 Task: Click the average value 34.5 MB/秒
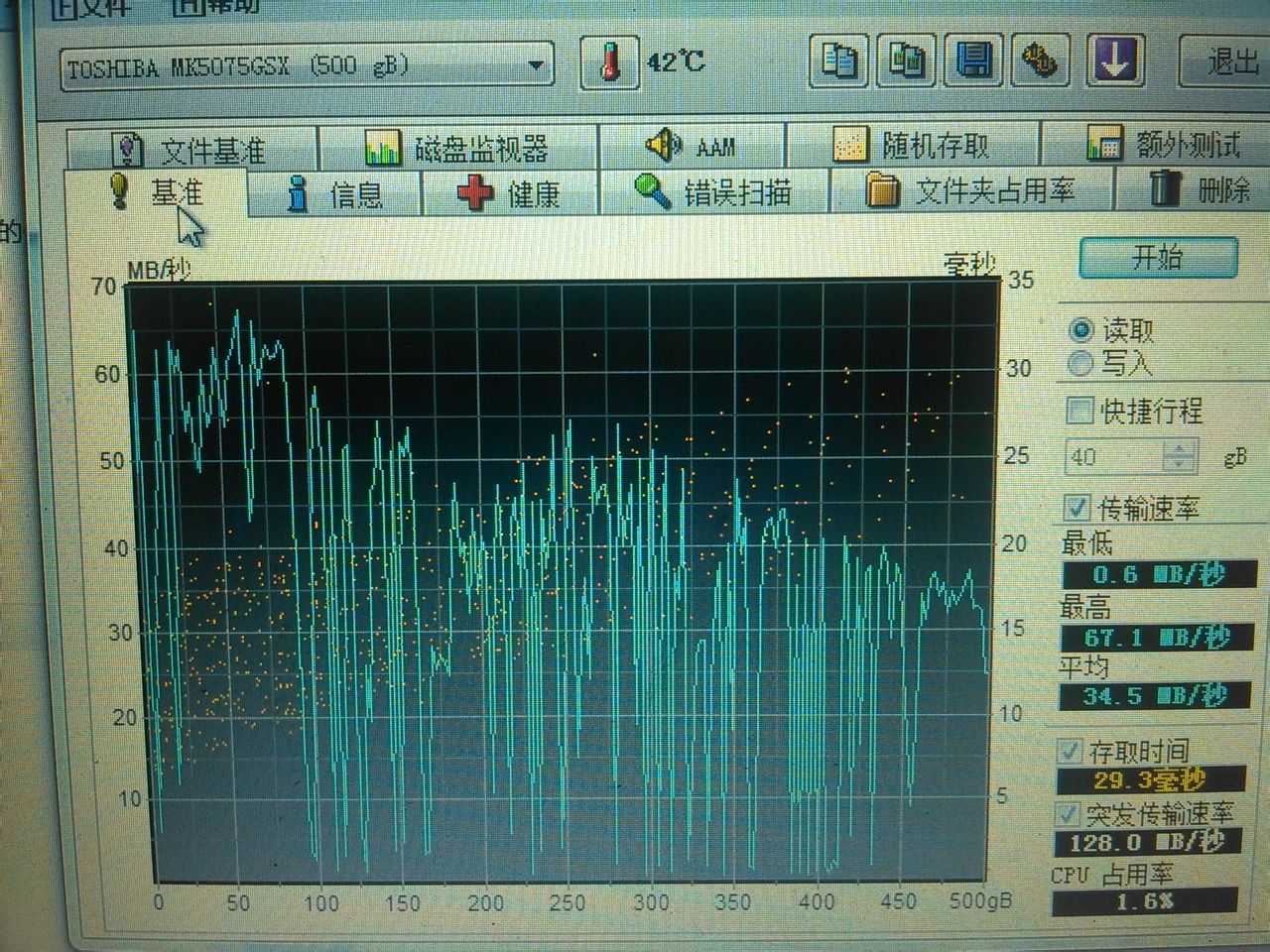[1155, 696]
